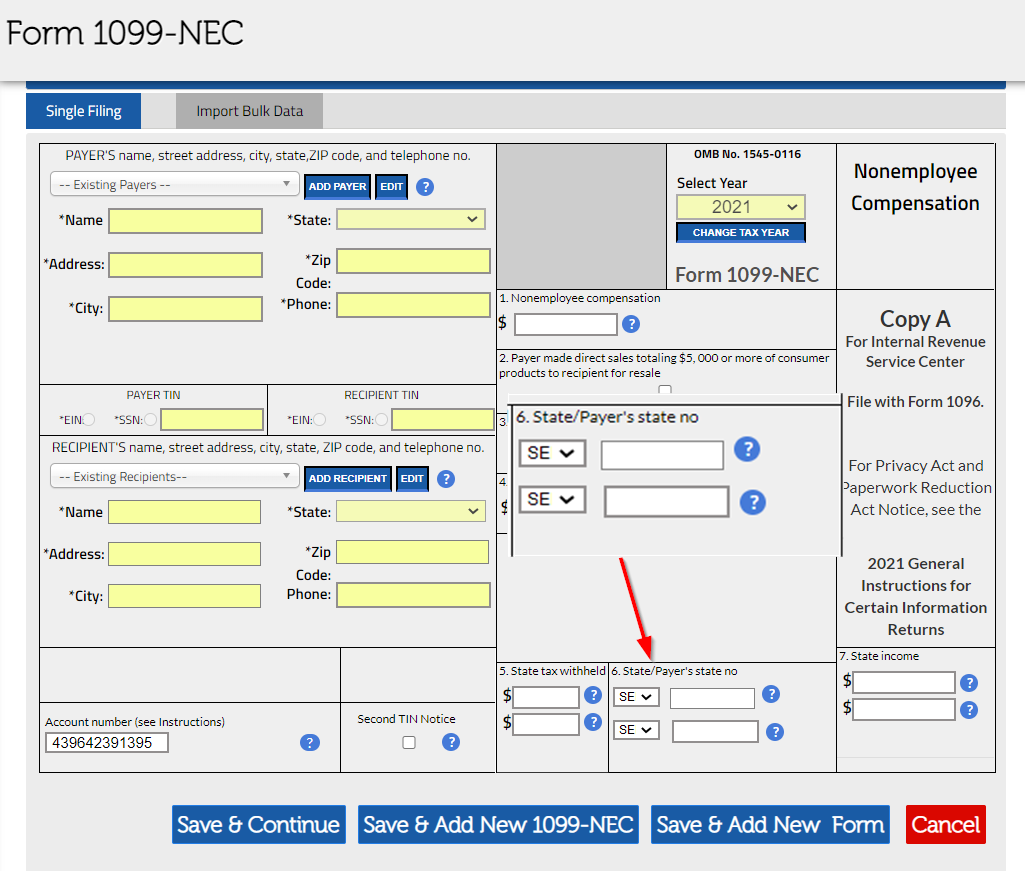Open help for State tax withheld amount
The image size is (1025, 871).
[x=593, y=695]
